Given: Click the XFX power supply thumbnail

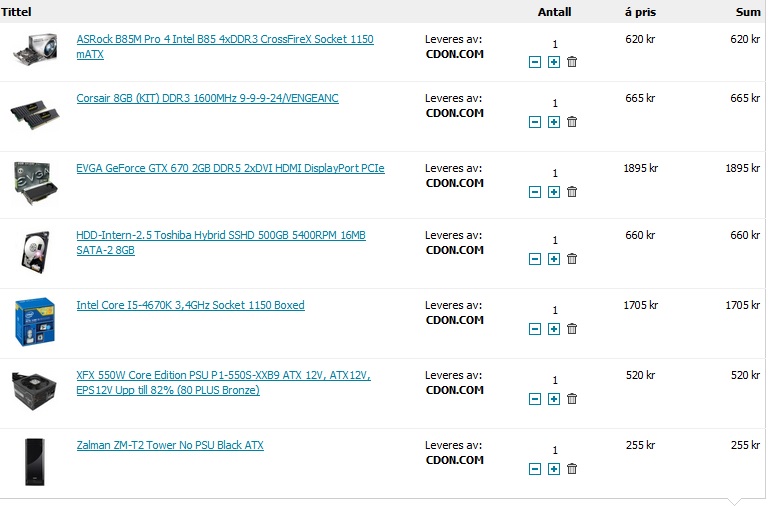Looking at the screenshot, I should click(34, 390).
